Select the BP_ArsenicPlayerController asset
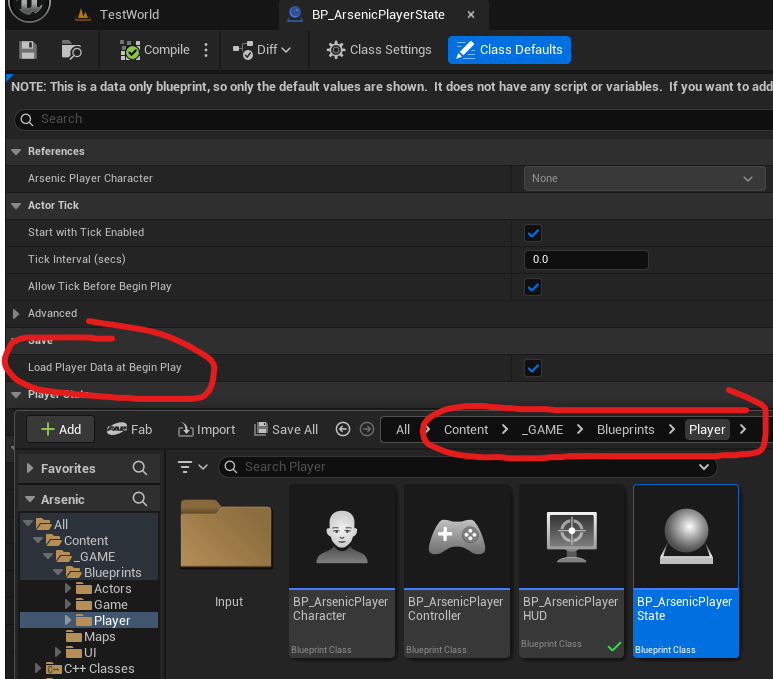Viewport: 773px width, 679px height. click(x=457, y=571)
